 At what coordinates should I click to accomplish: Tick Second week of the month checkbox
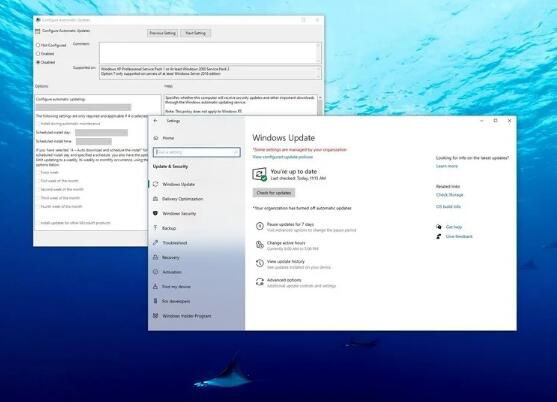(38, 189)
